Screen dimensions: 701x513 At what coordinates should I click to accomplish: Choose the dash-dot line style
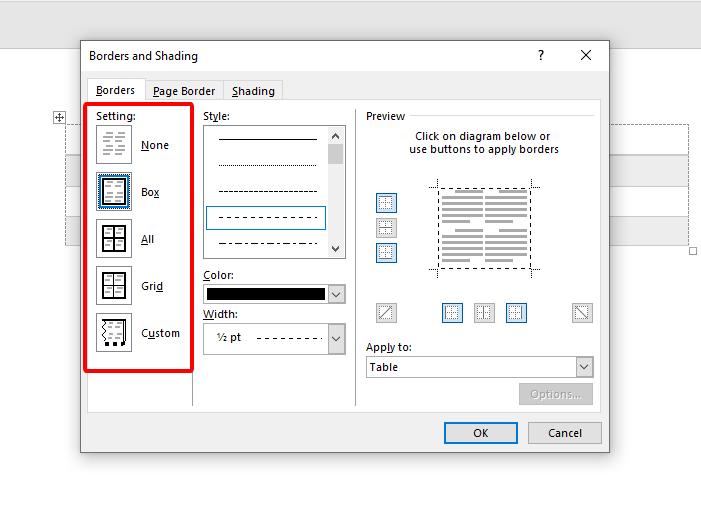267,244
